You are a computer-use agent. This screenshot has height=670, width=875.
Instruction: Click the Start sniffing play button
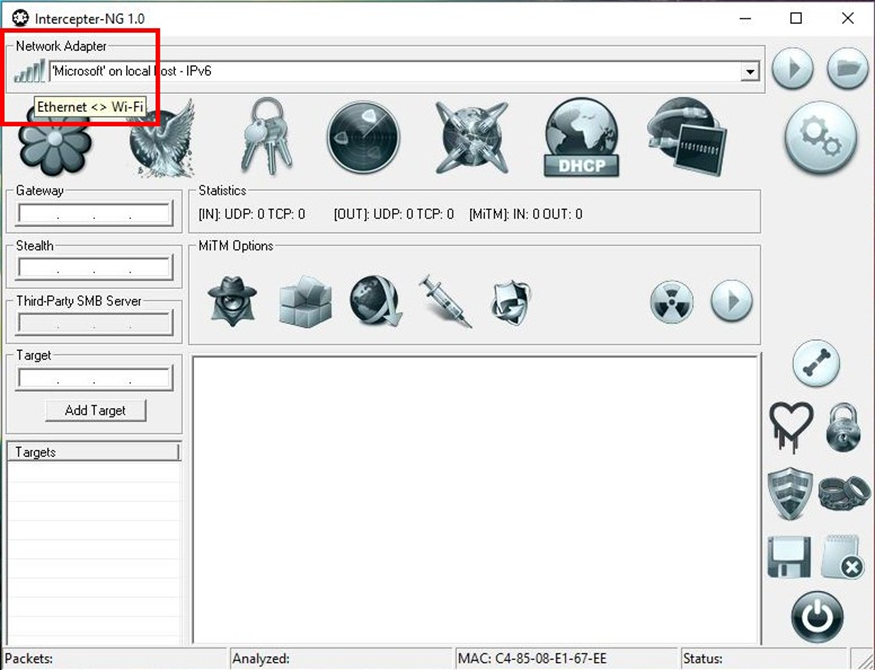[x=792, y=69]
